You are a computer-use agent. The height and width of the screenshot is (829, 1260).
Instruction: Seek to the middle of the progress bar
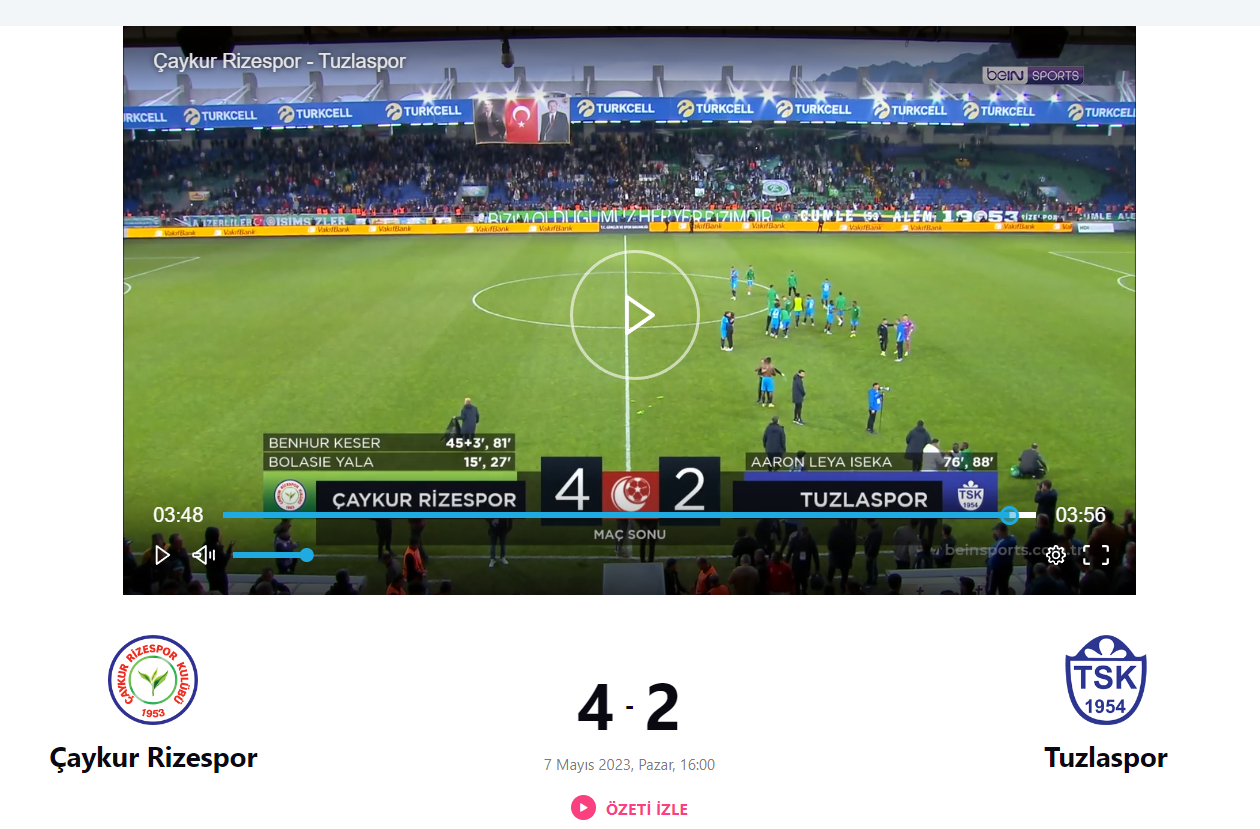click(629, 515)
